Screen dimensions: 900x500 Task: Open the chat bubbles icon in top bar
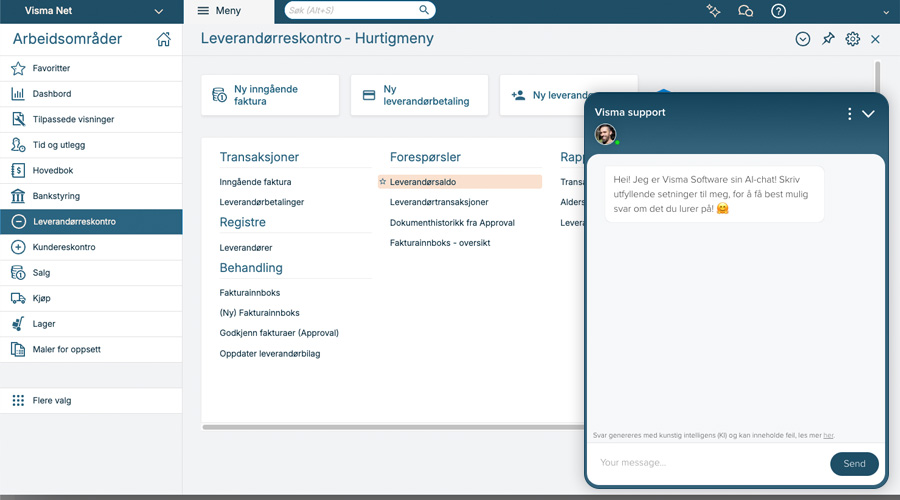click(x=745, y=10)
